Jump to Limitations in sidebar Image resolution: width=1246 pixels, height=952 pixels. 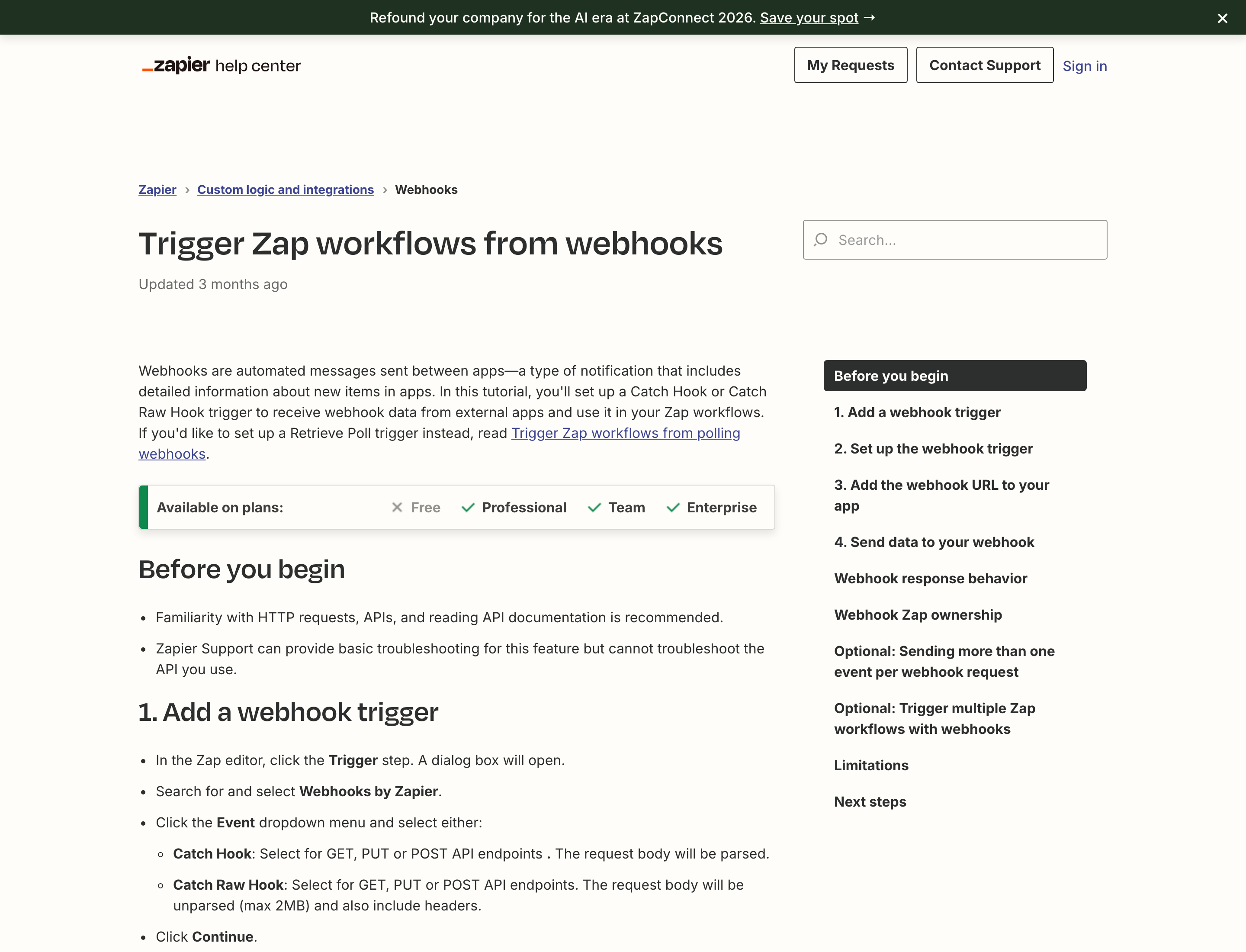point(871,765)
